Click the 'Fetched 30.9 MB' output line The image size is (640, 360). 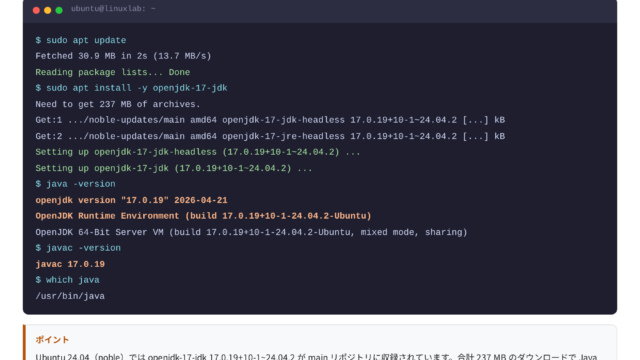point(123,56)
